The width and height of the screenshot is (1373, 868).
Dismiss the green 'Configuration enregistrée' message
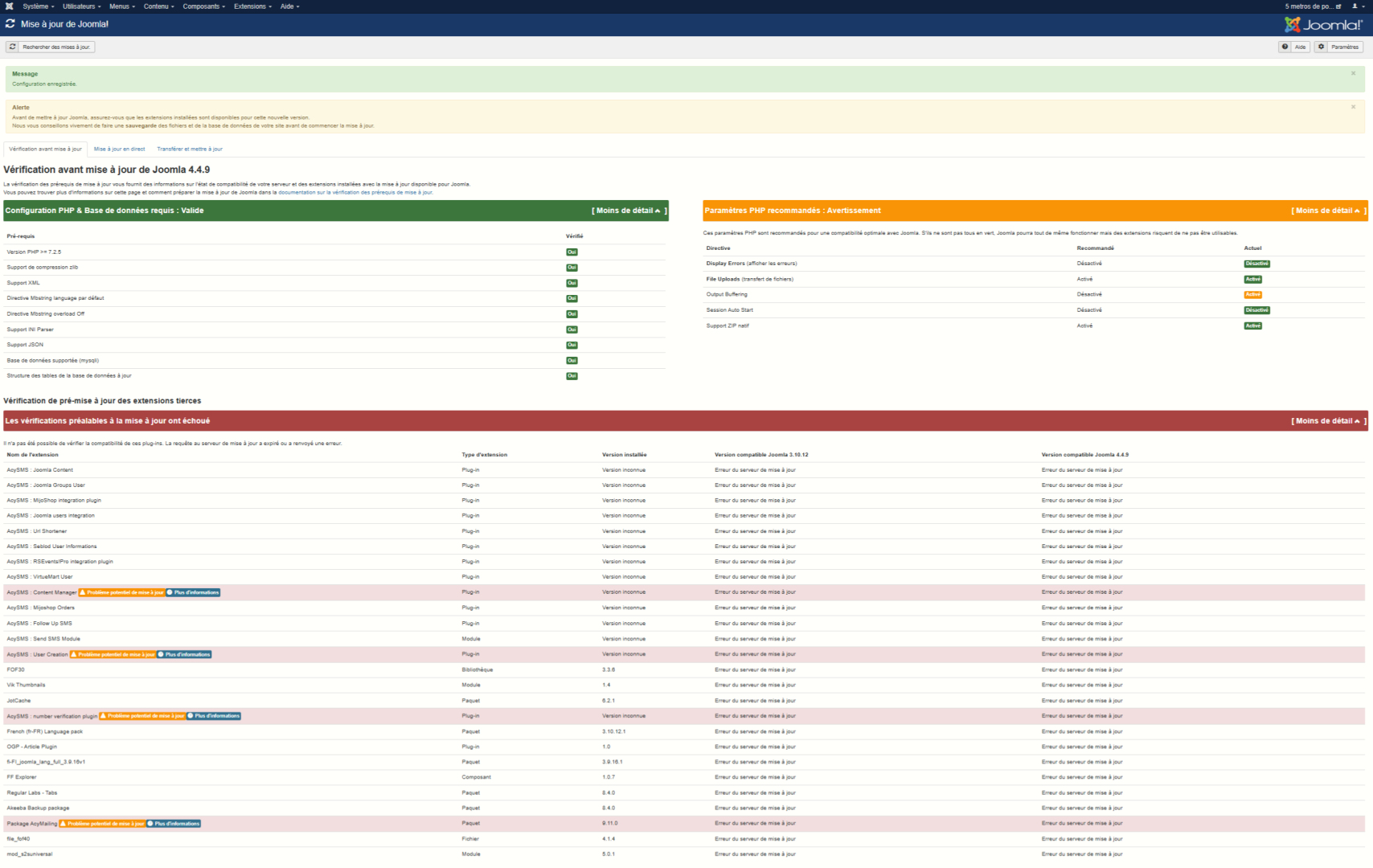point(1353,73)
